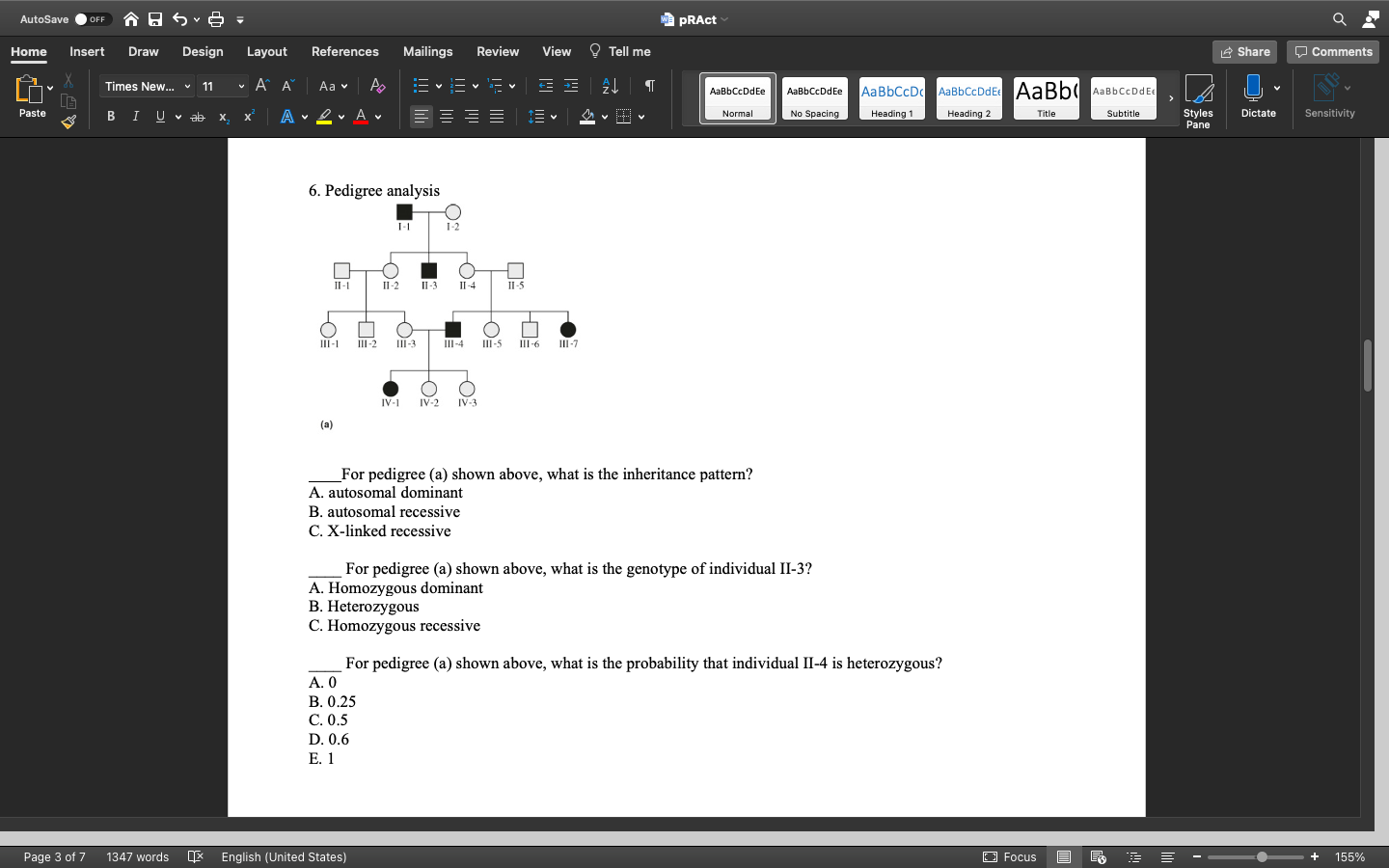Toggle AutoSave switch

pos(93,19)
